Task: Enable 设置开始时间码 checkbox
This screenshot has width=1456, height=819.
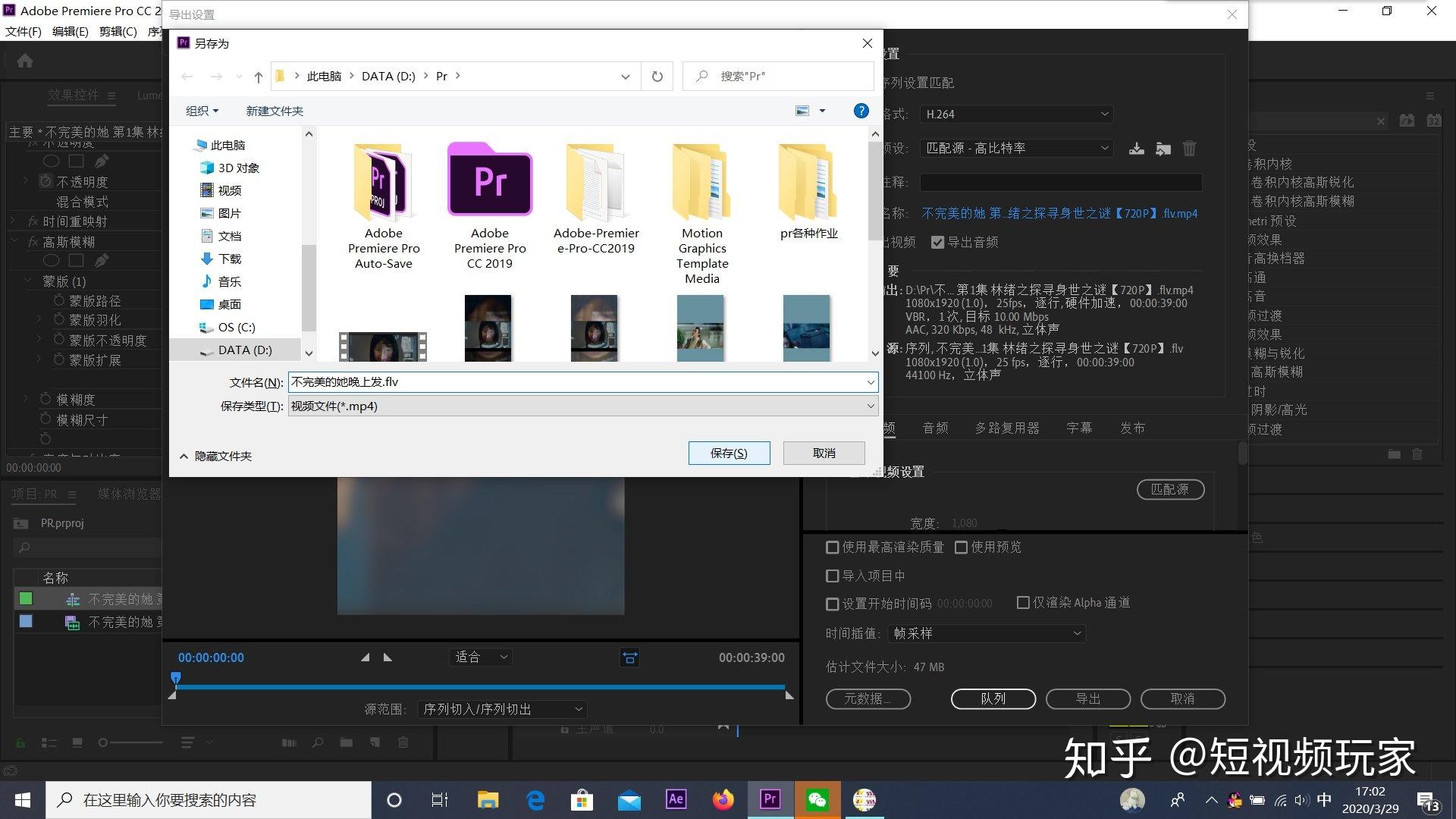Action: tap(833, 604)
